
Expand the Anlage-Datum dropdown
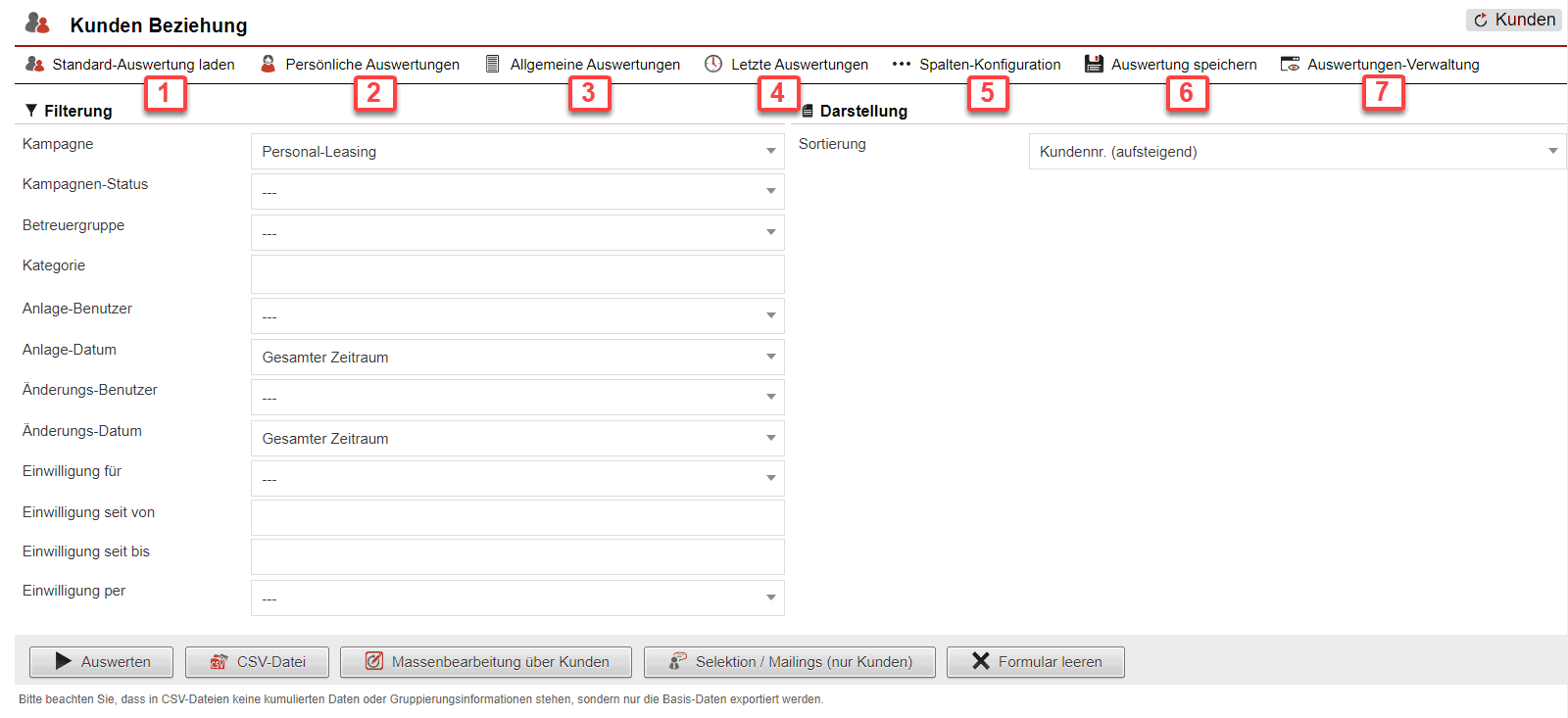click(517, 358)
